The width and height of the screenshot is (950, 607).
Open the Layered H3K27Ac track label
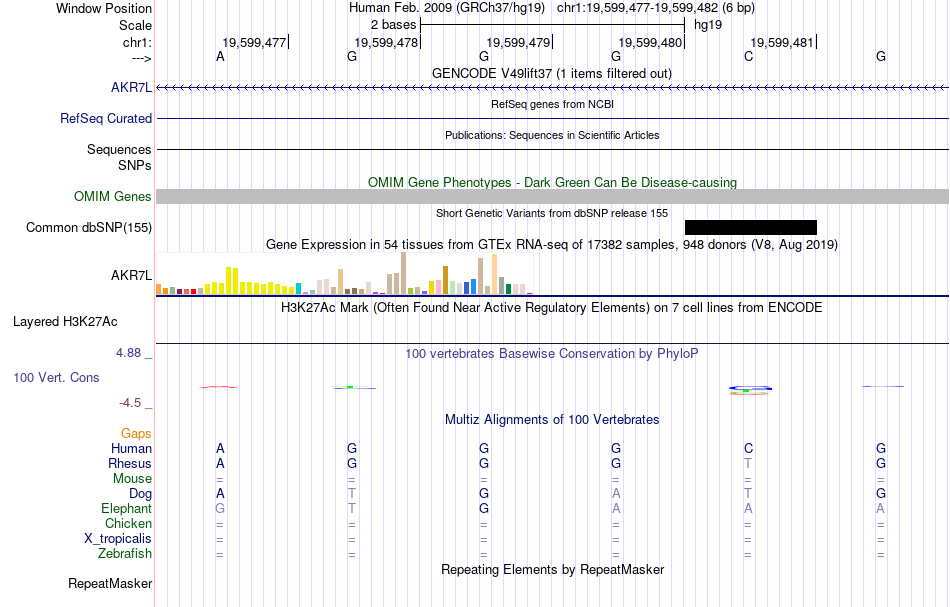pyautogui.click(x=65, y=322)
